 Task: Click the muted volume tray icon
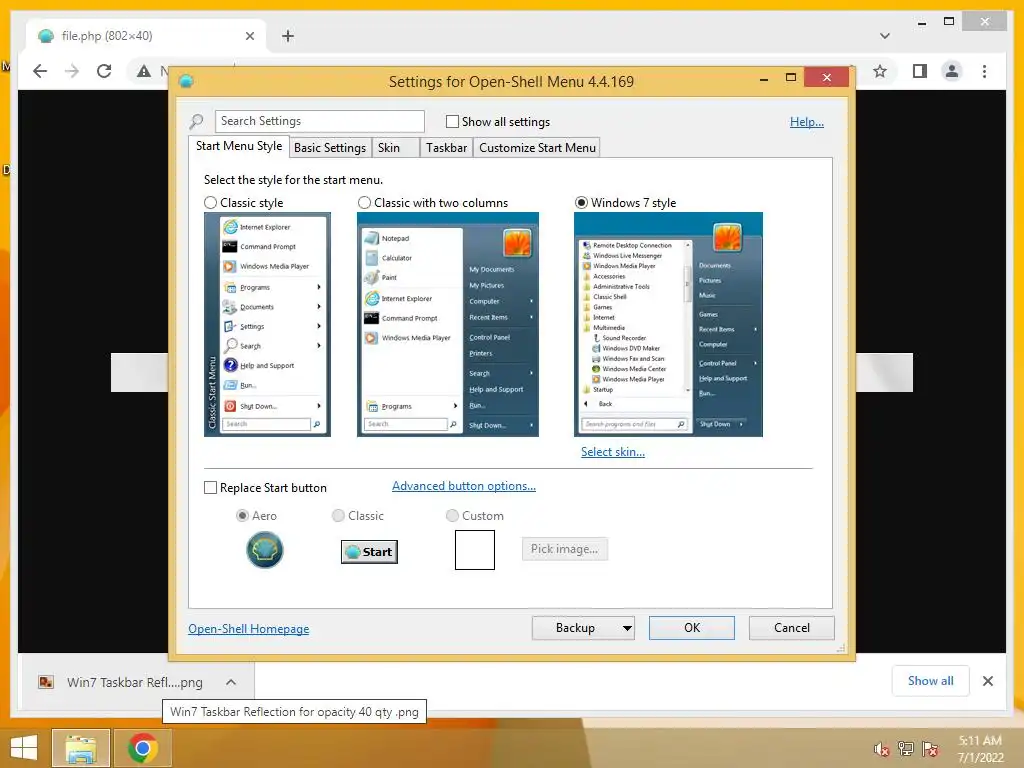tap(882, 749)
